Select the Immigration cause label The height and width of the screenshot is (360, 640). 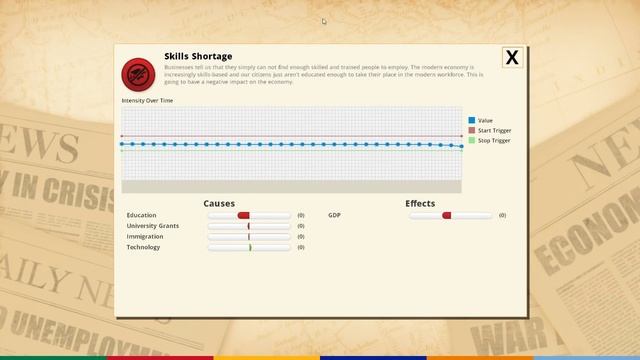click(145, 236)
